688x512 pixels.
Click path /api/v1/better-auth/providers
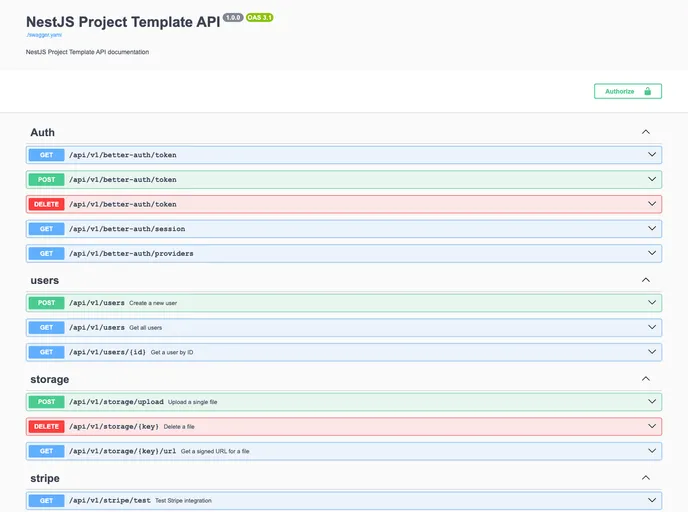tap(131, 254)
